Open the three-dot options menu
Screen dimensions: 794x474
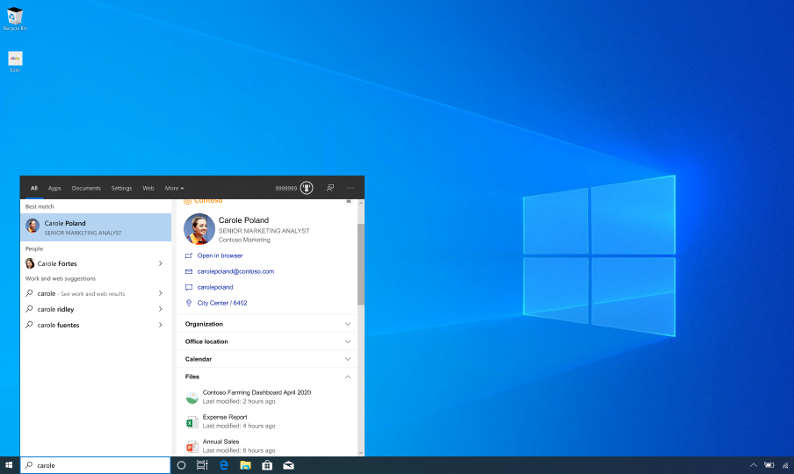(350, 188)
